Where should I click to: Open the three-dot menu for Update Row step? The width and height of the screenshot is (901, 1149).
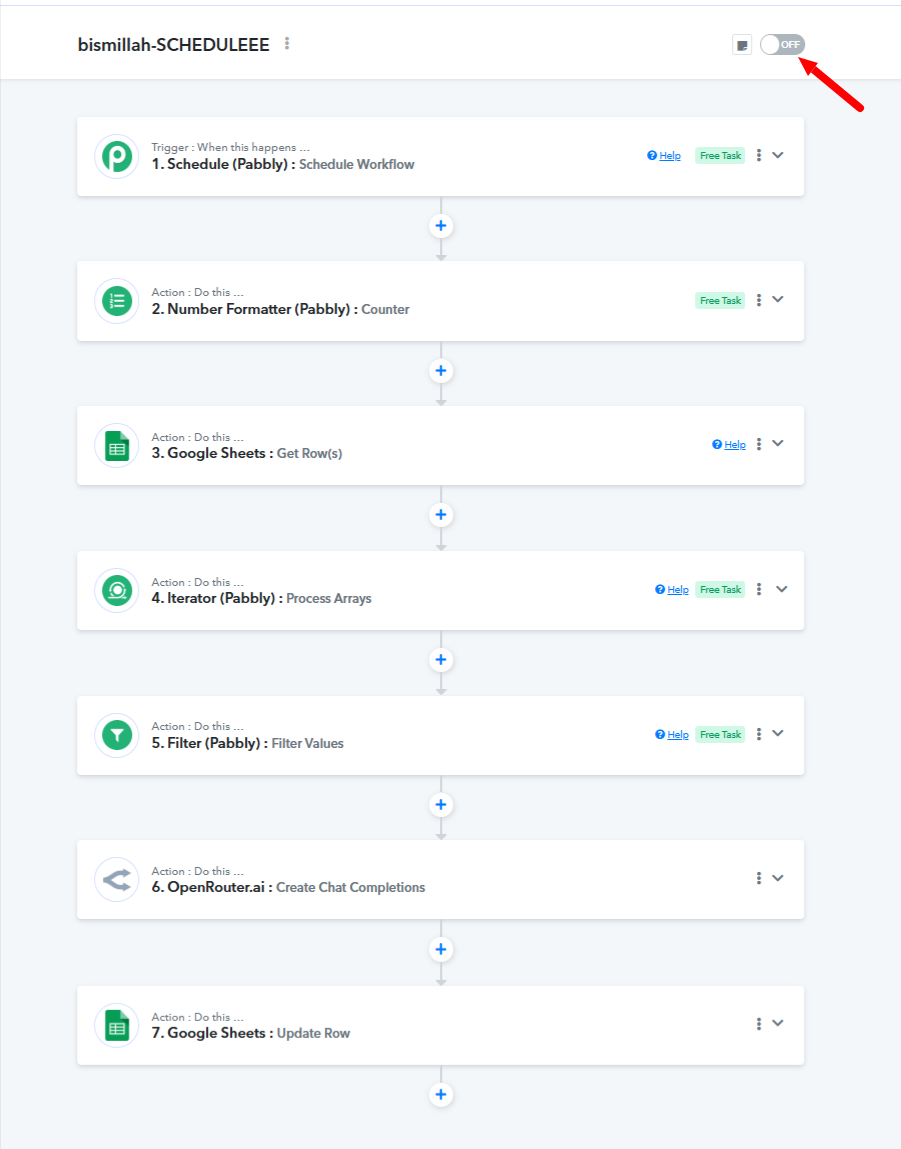(x=759, y=1024)
